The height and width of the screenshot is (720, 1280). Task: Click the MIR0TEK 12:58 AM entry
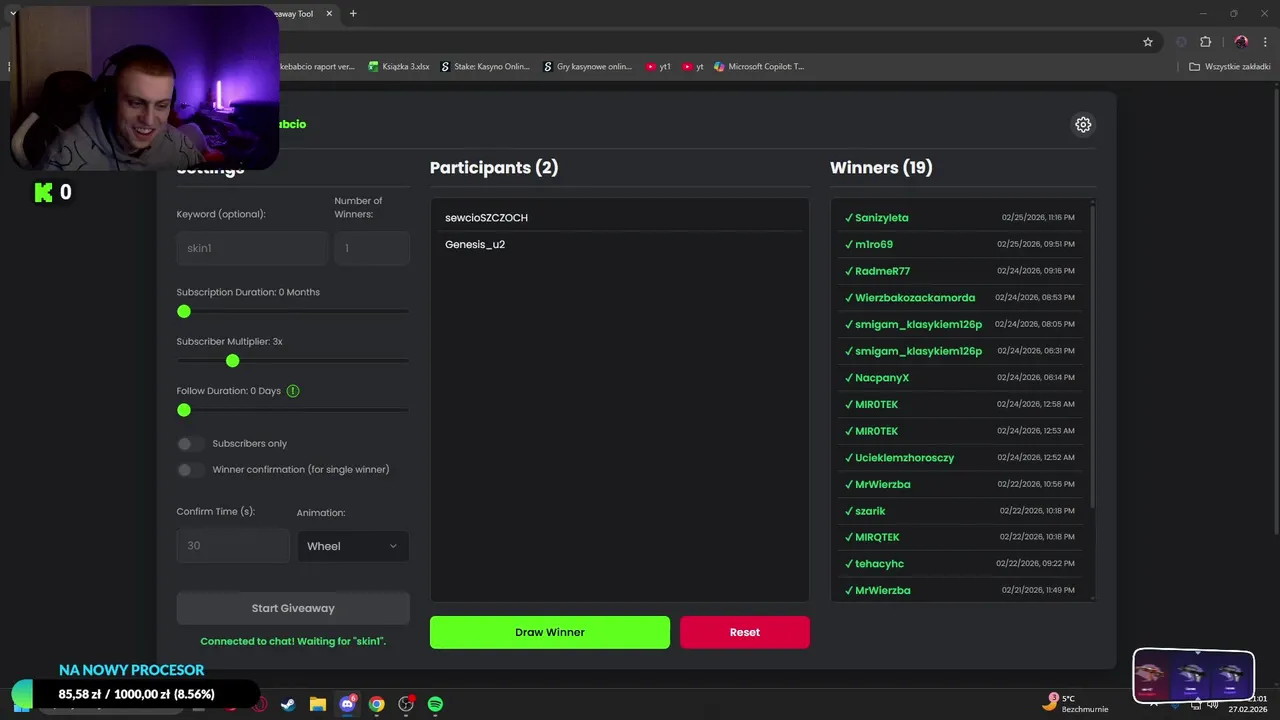960,404
